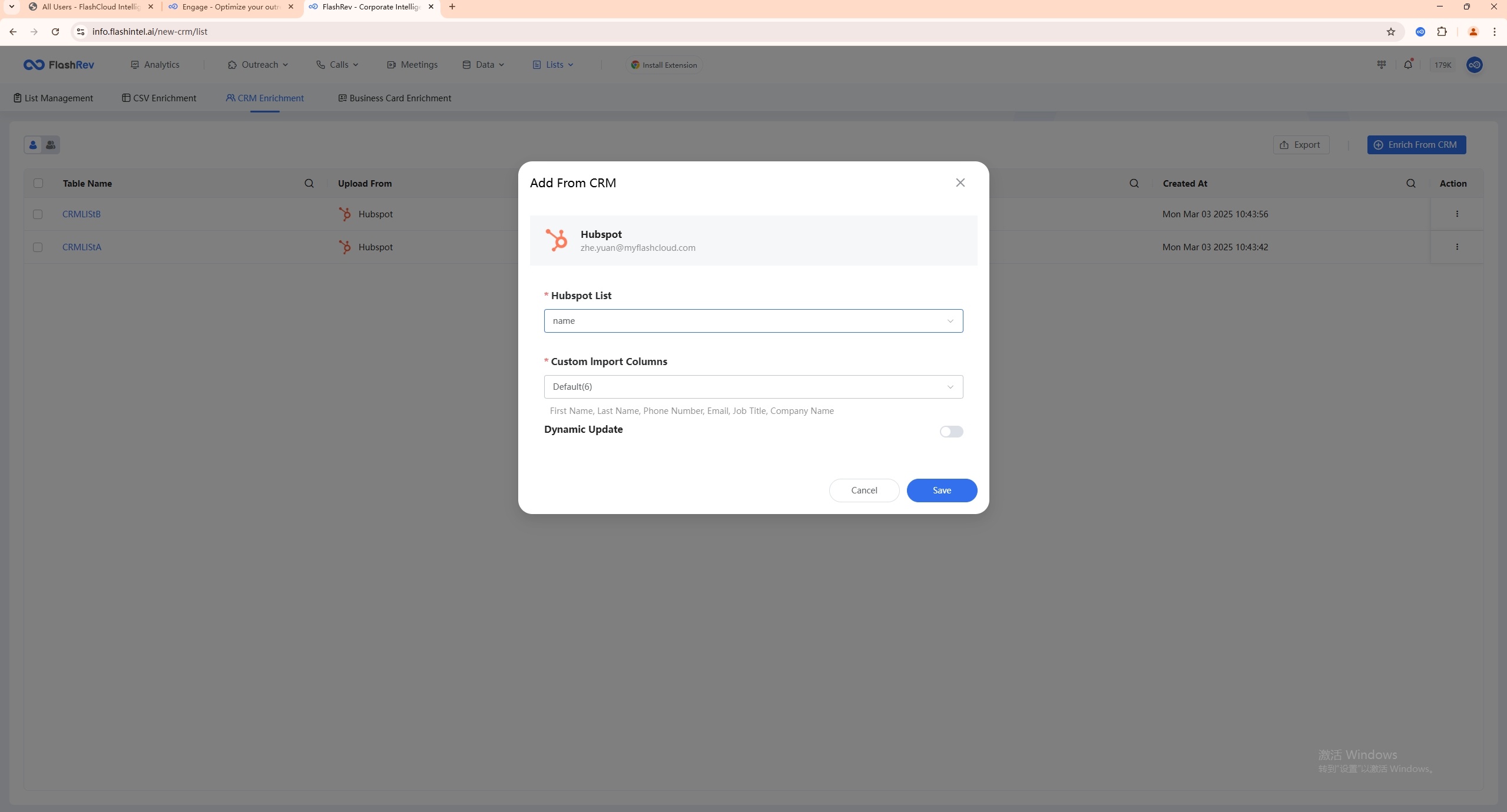Select the single person view icon
This screenshot has width=1507, height=812.
click(x=33, y=145)
